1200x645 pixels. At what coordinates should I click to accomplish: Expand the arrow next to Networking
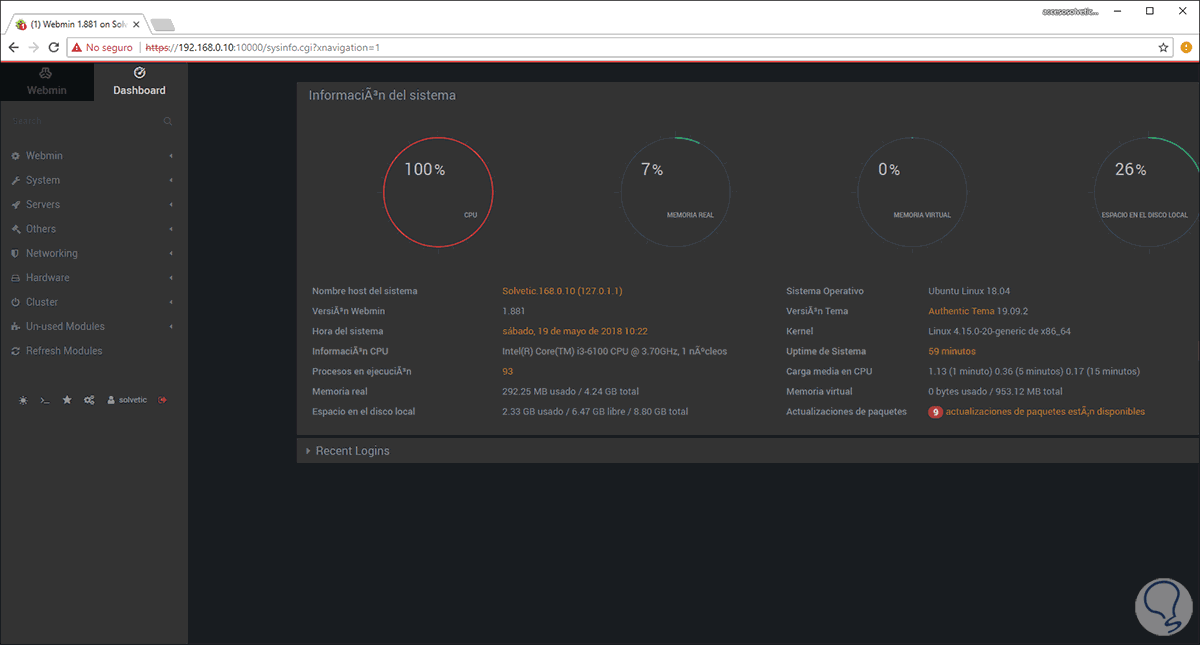click(171, 253)
